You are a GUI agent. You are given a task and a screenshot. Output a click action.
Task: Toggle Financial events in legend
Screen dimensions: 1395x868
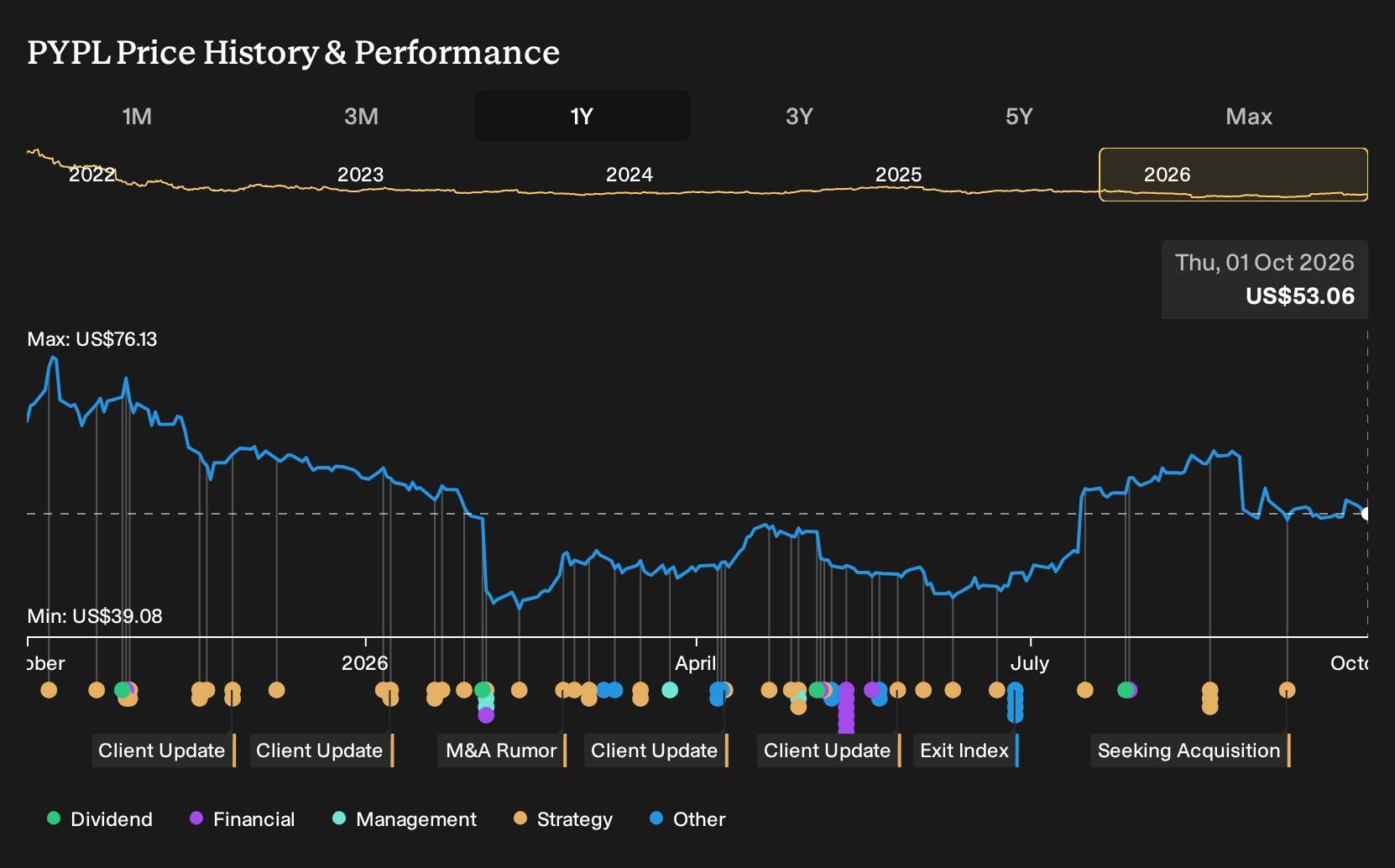pos(243,819)
